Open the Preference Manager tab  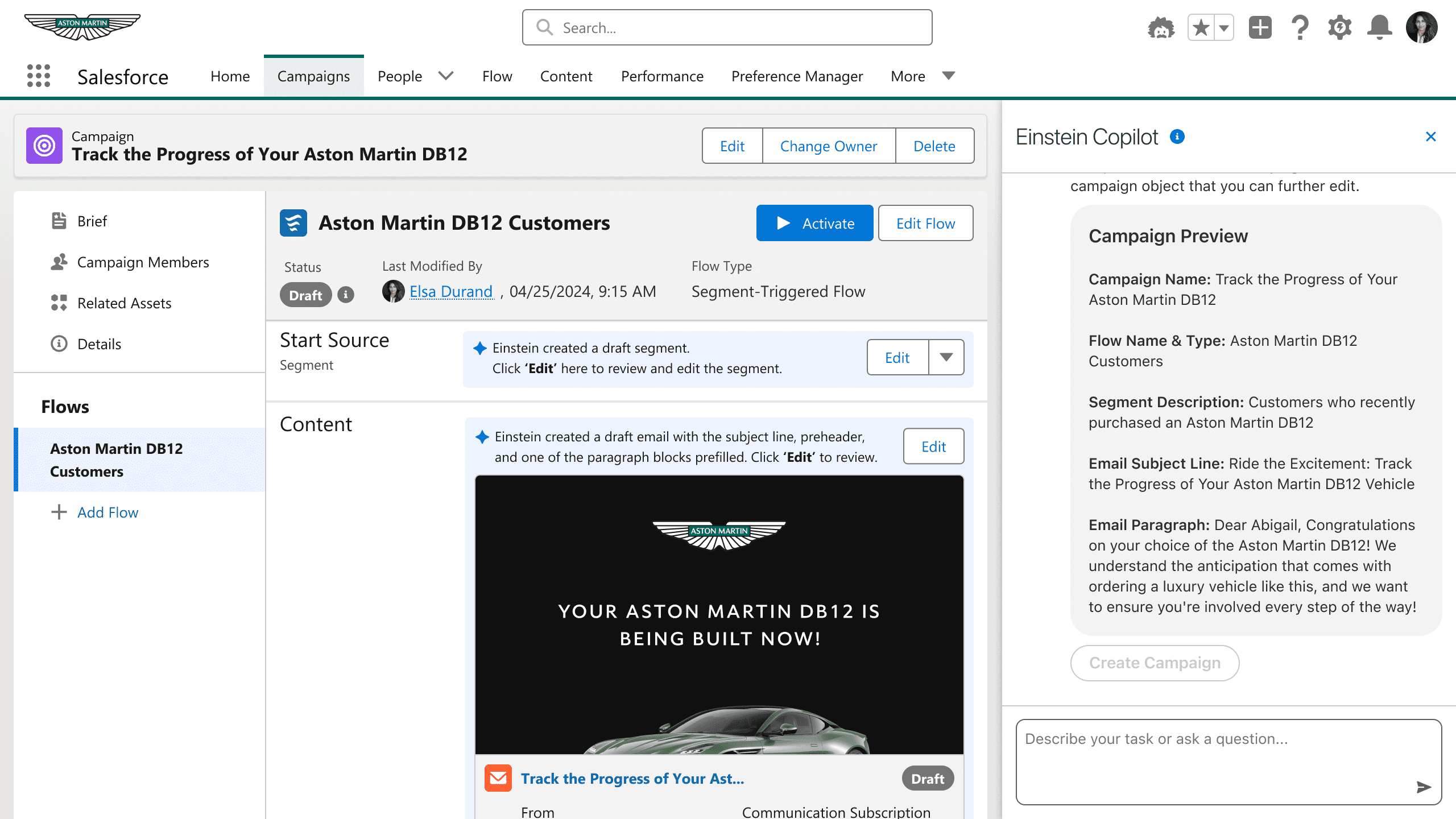(x=797, y=76)
